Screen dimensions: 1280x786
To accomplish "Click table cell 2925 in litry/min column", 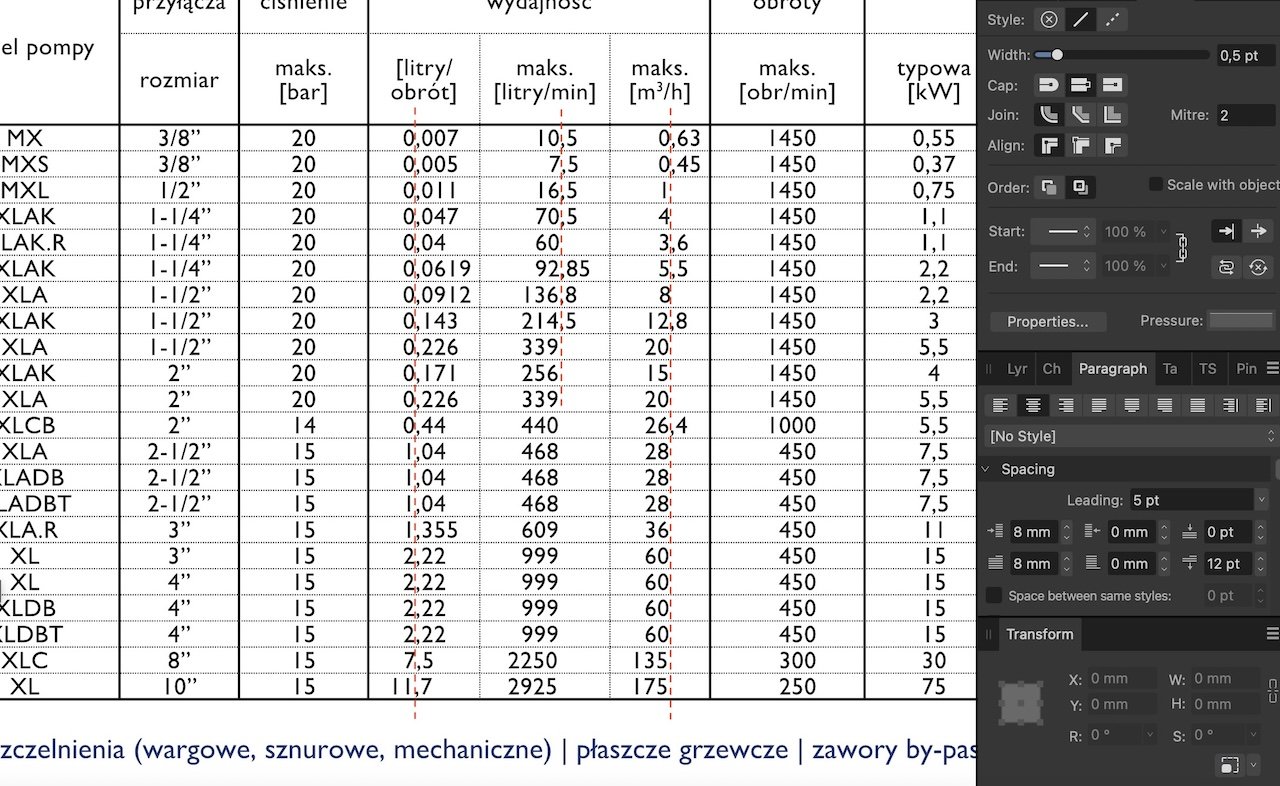I will pos(533,687).
